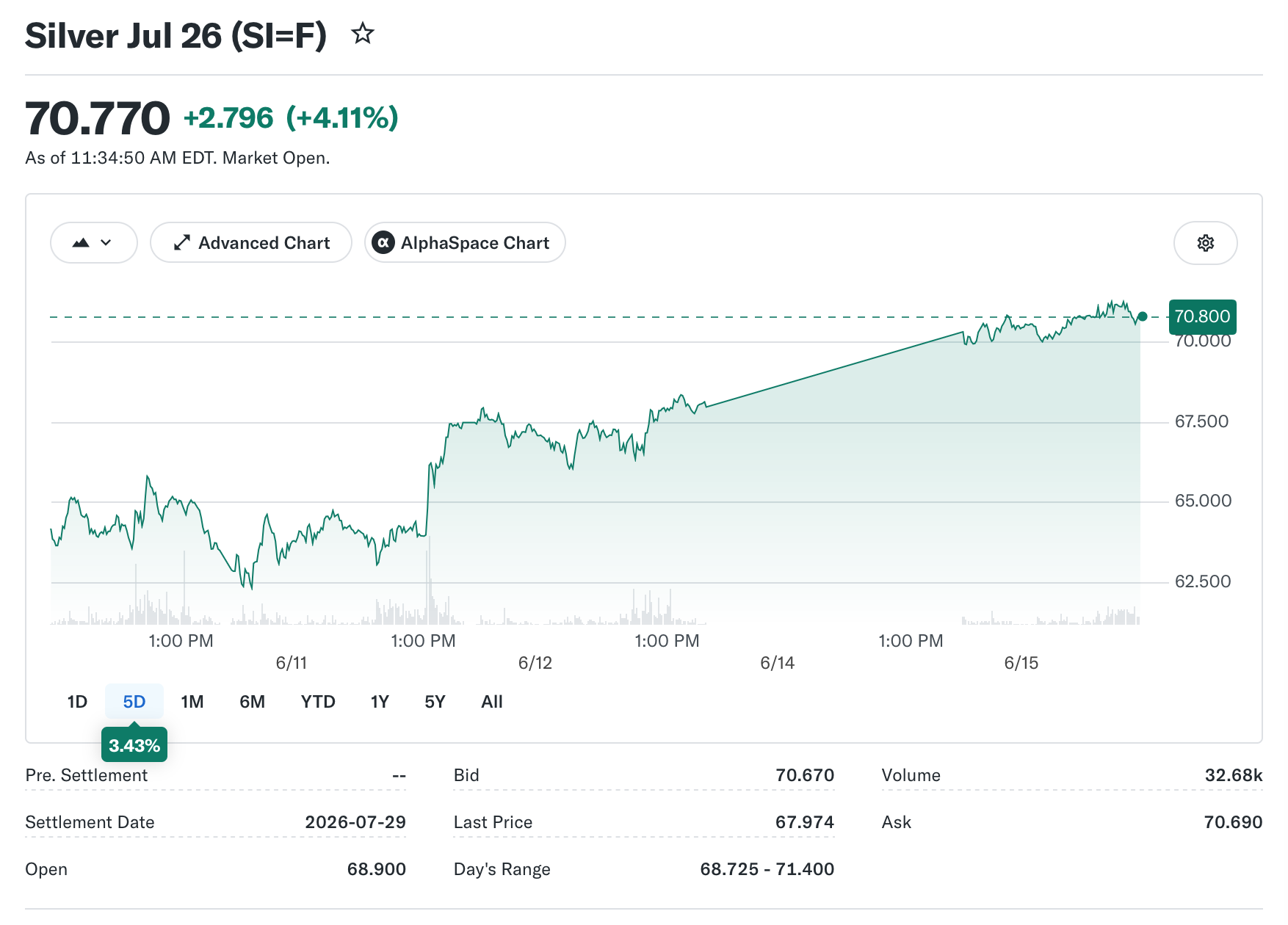Click the Volume value 32.68k
This screenshot has height=925, width=1288.
(1234, 775)
